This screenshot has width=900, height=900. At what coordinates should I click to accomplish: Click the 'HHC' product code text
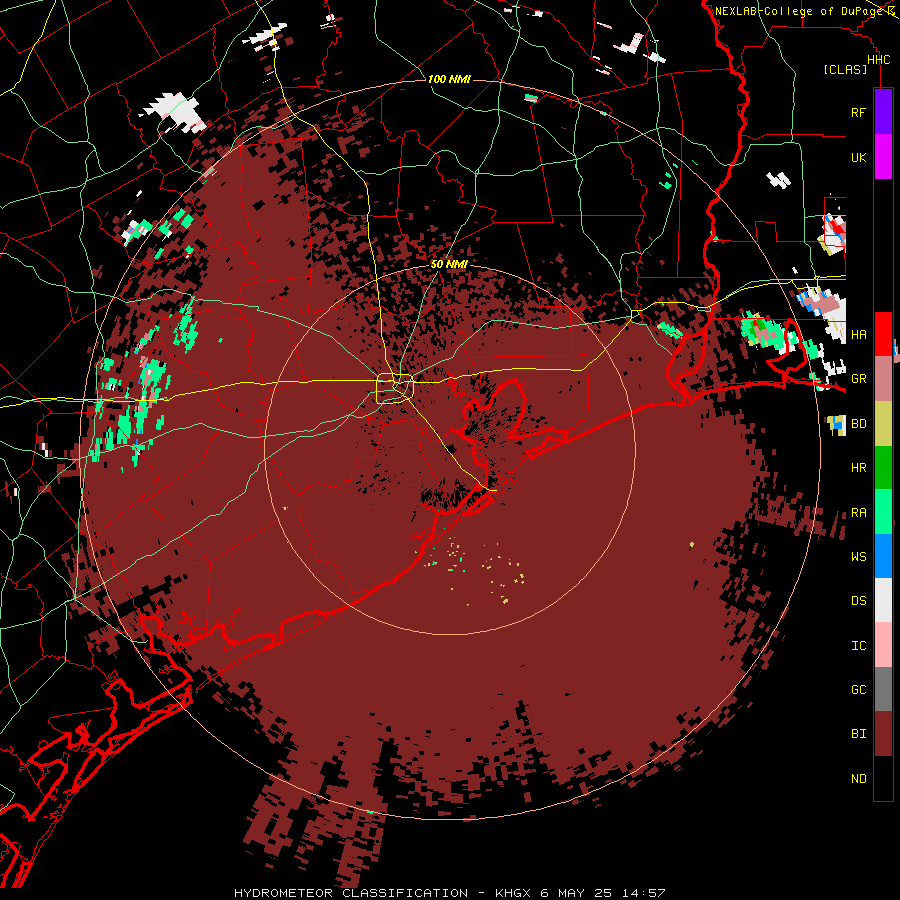click(878, 60)
